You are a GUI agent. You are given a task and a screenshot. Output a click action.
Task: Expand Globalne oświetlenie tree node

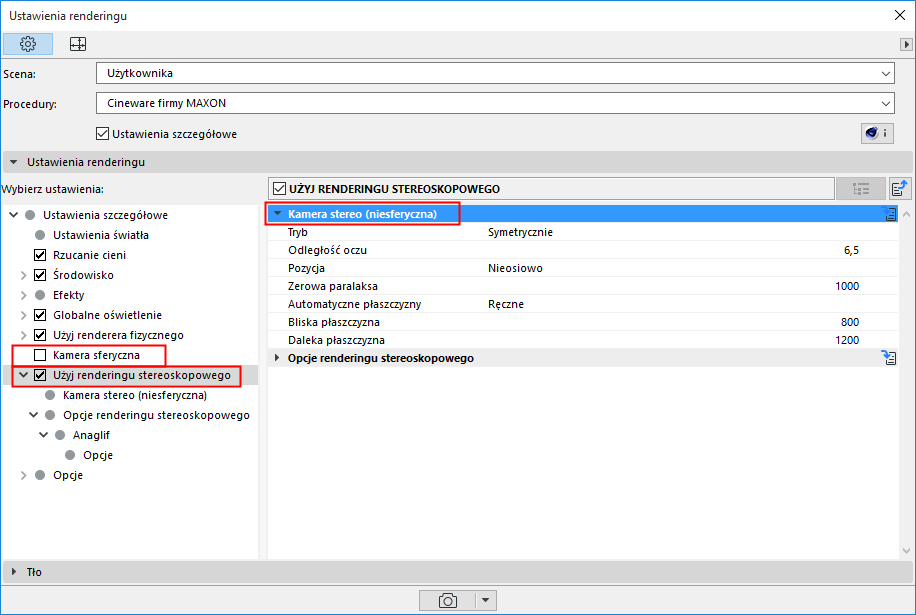pyautogui.click(x=24, y=315)
